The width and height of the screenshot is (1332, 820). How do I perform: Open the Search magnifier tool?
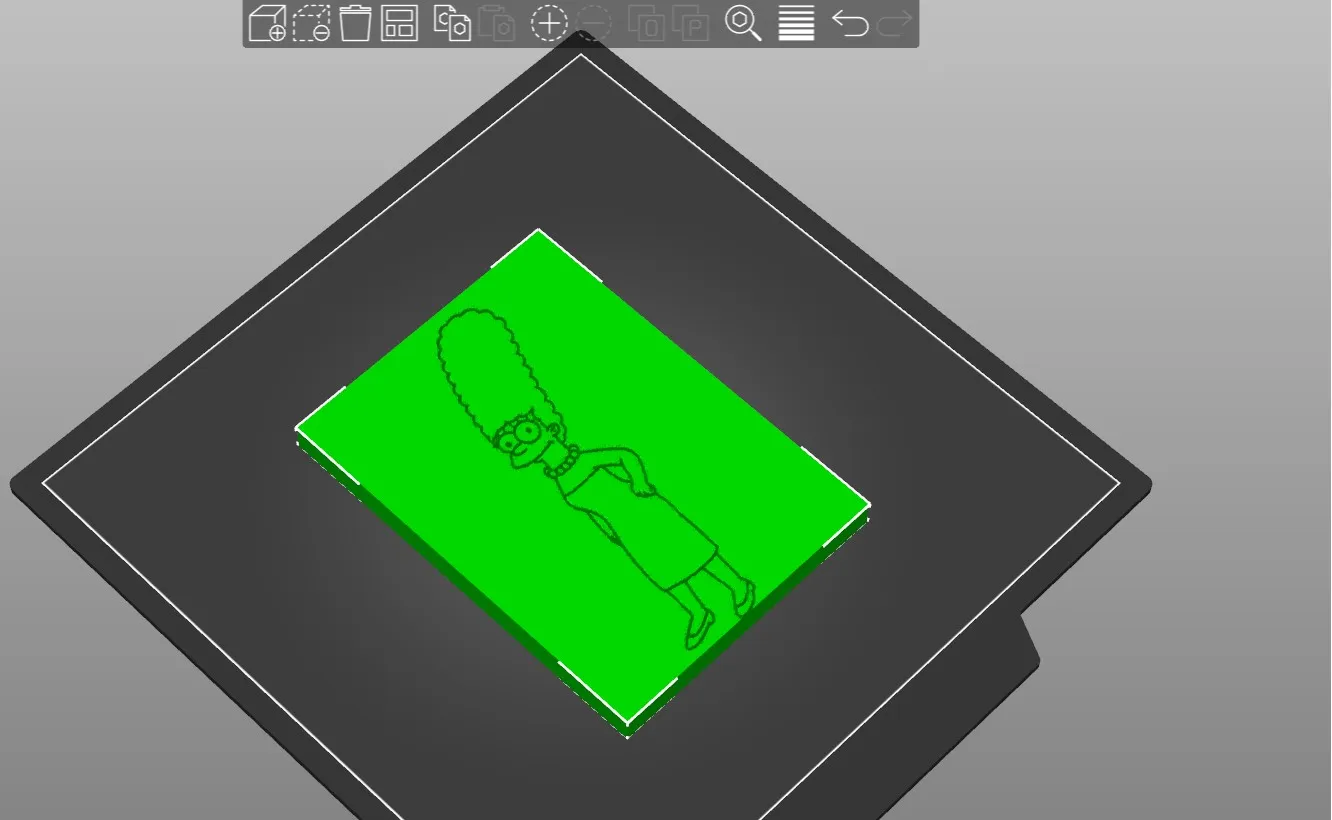coord(743,23)
